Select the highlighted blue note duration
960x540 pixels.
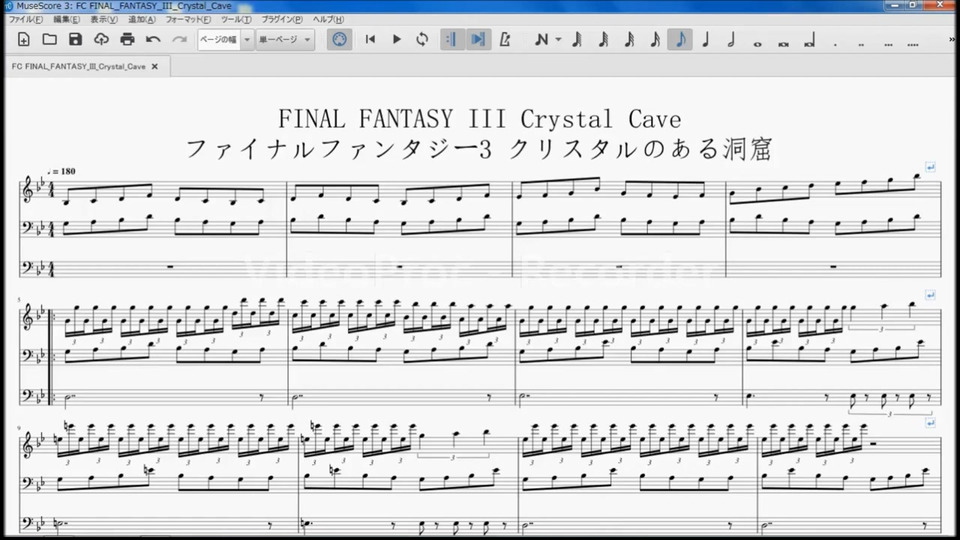coord(680,40)
